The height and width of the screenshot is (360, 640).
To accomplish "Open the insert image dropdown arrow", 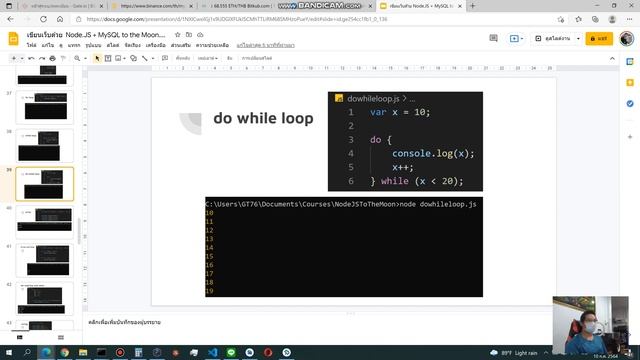I will [124, 58].
